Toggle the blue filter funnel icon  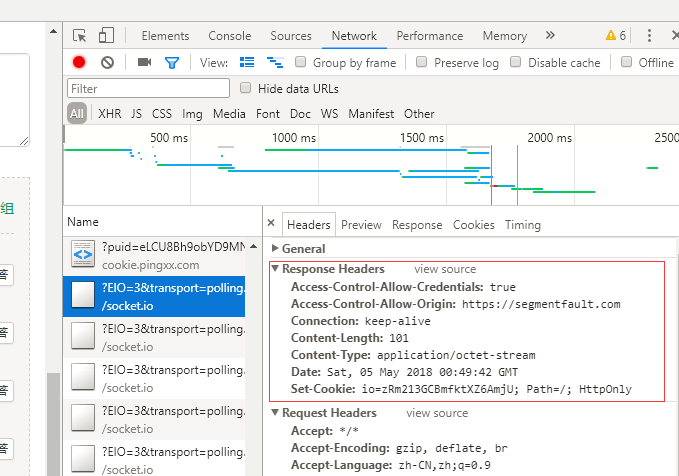coord(172,63)
